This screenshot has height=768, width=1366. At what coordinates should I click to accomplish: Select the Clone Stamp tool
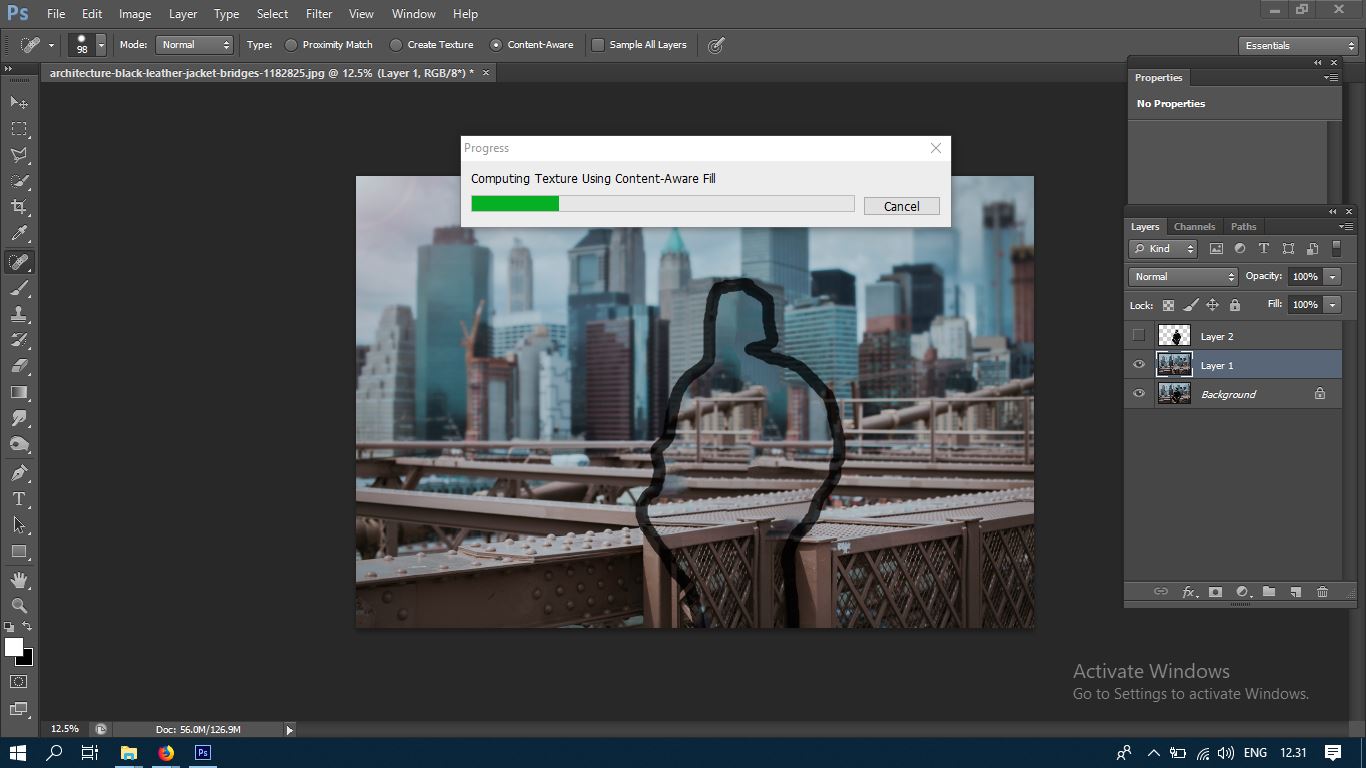(19, 314)
